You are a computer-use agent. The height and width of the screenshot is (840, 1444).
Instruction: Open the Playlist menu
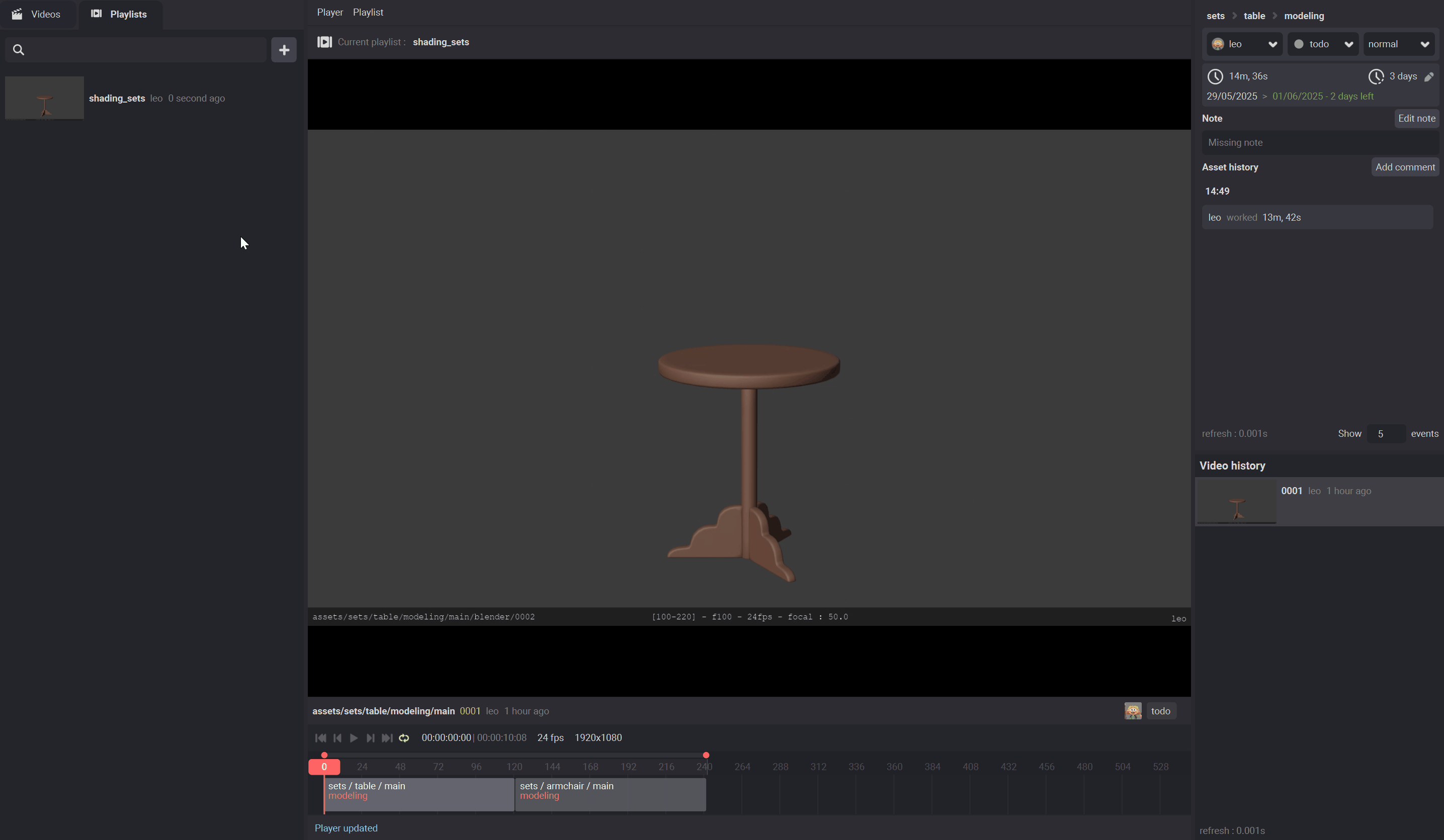368,12
